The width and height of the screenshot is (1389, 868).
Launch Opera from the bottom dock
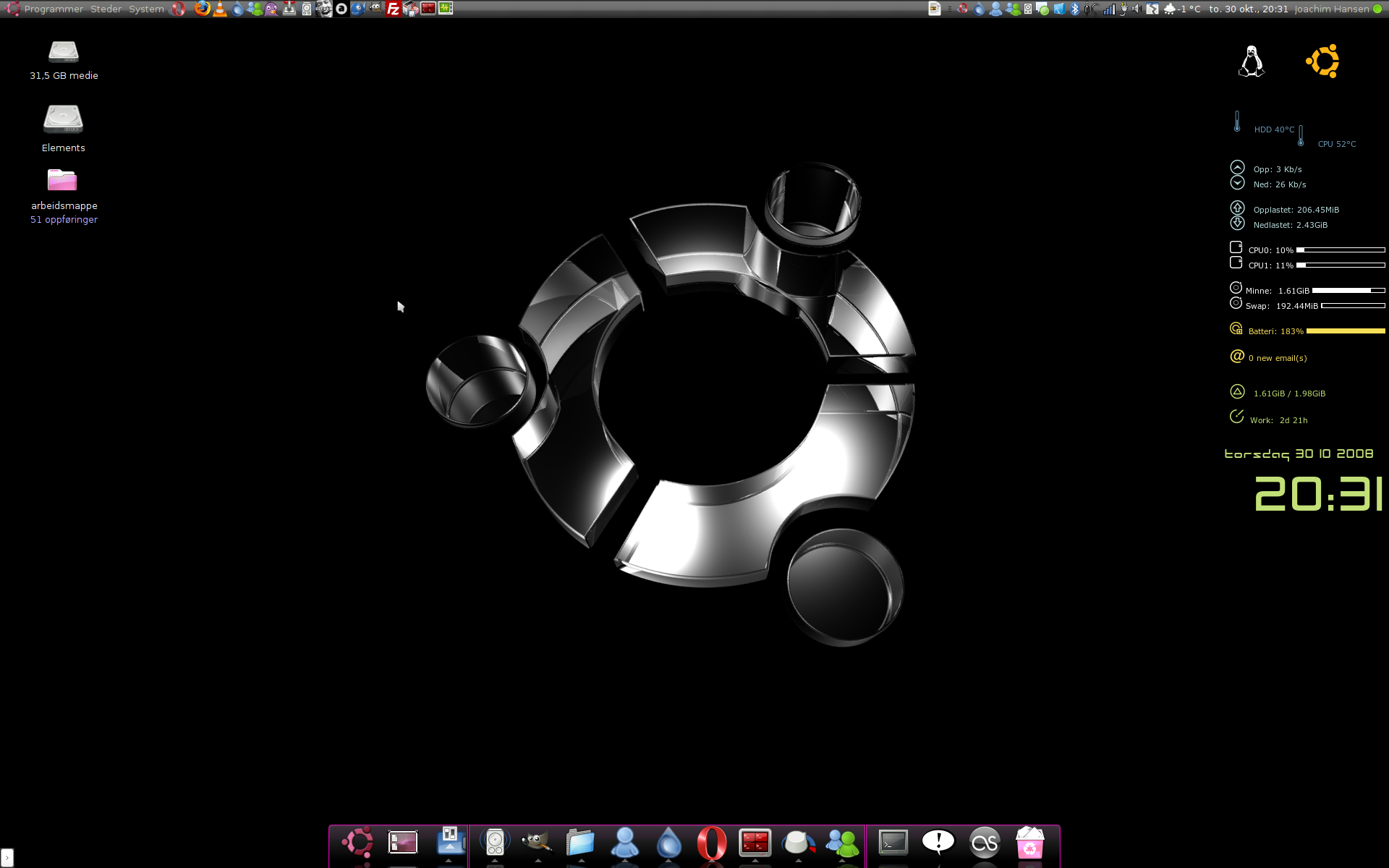click(712, 843)
